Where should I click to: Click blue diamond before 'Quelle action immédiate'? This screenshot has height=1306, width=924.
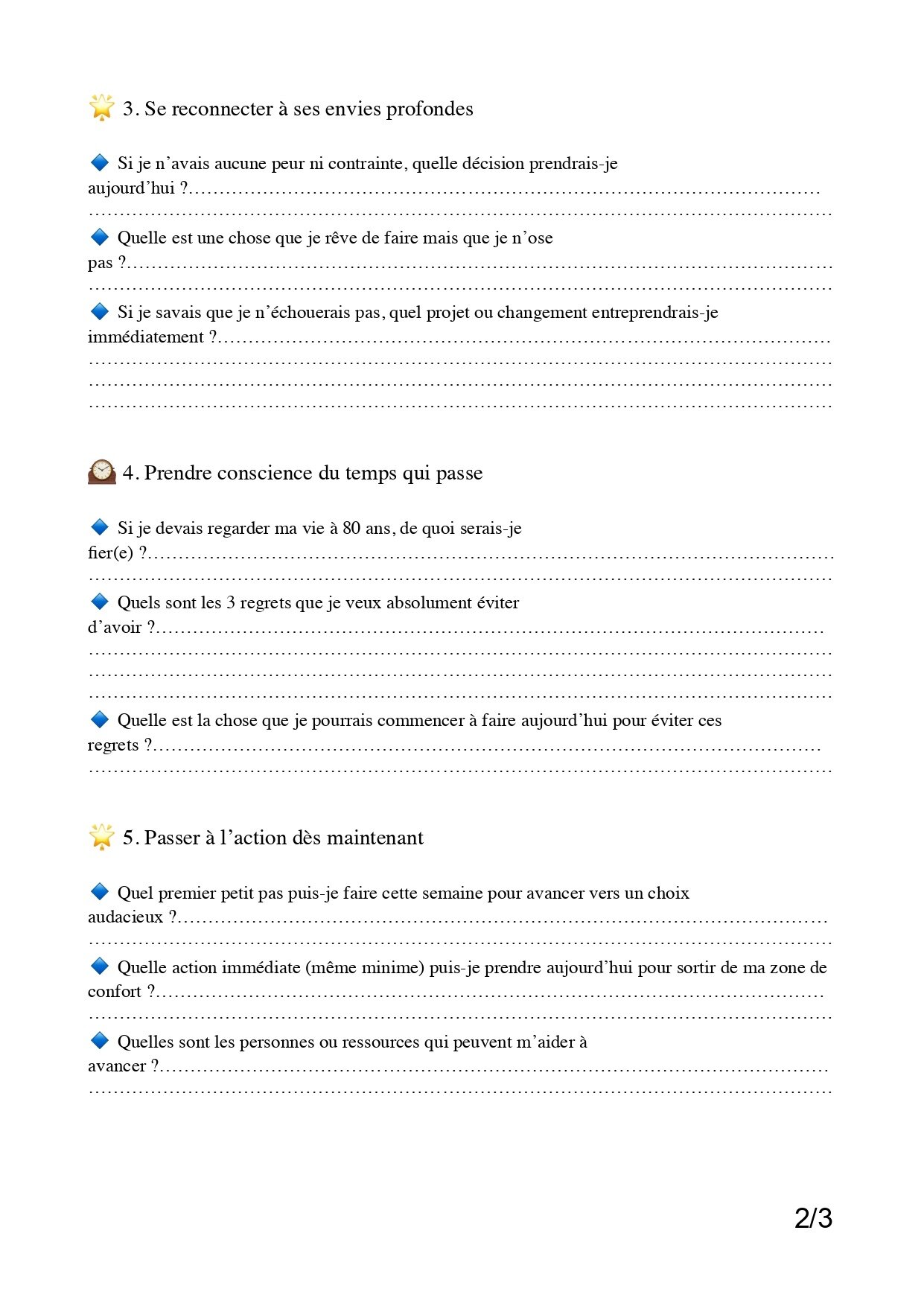pos(99,966)
